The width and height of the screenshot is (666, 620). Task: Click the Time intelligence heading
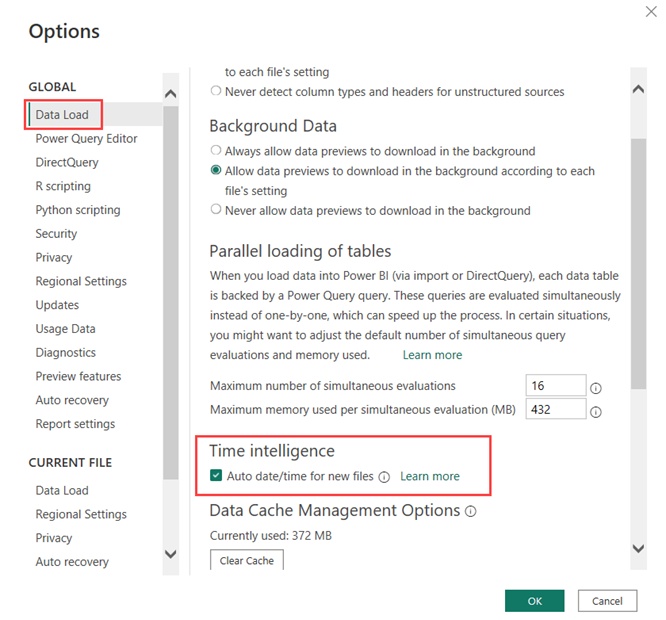272,451
